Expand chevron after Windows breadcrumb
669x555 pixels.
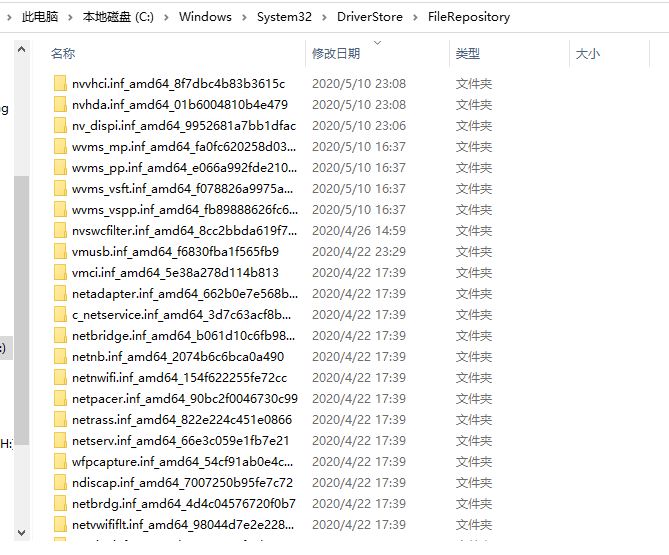(x=244, y=17)
